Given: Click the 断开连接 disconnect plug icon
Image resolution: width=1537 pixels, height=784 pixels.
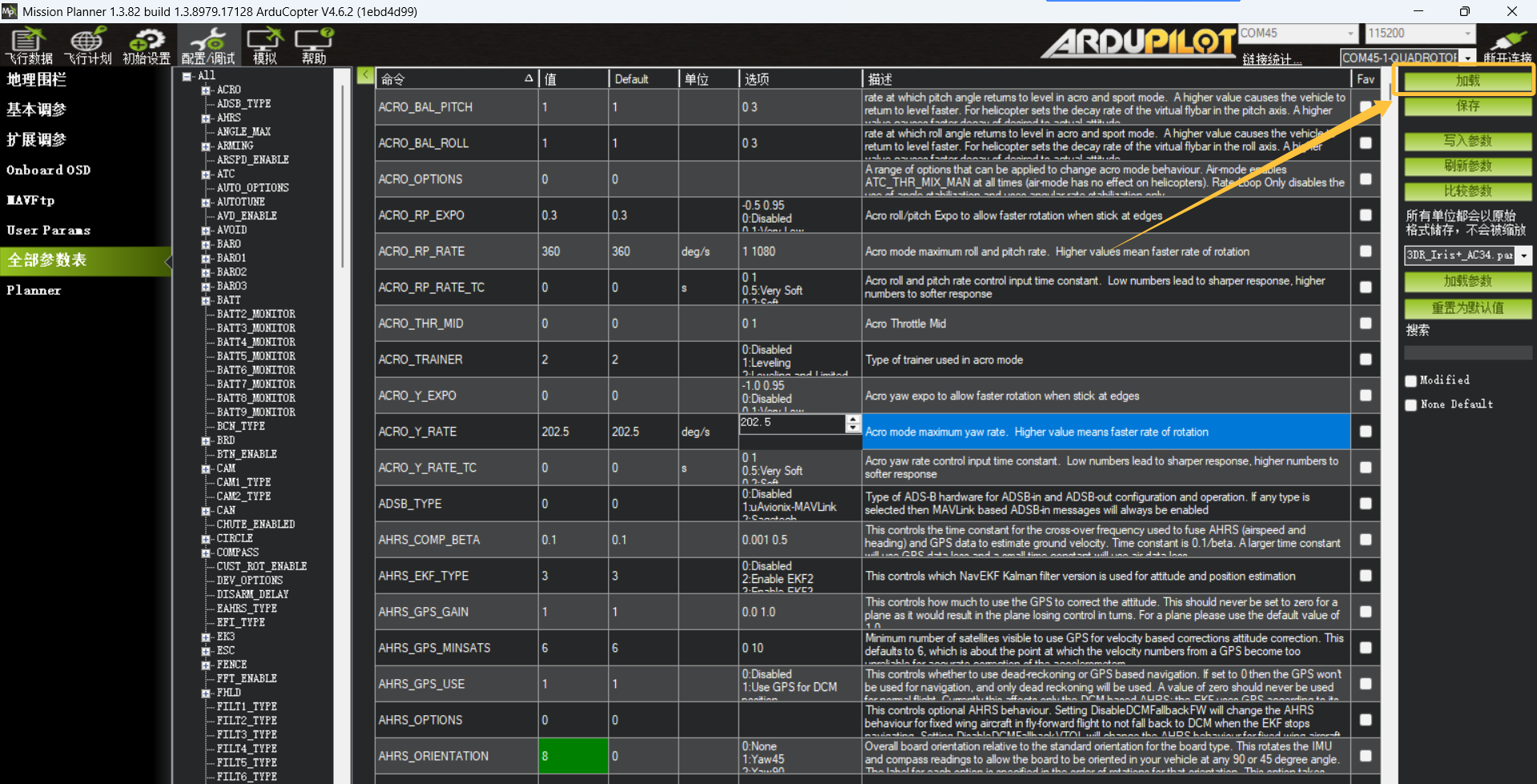Looking at the screenshot, I should [1507, 45].
